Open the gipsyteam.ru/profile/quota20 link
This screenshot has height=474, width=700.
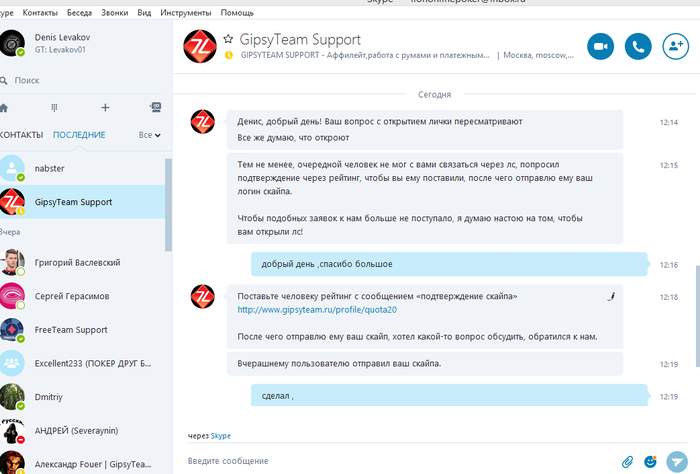tap(317, 310)
